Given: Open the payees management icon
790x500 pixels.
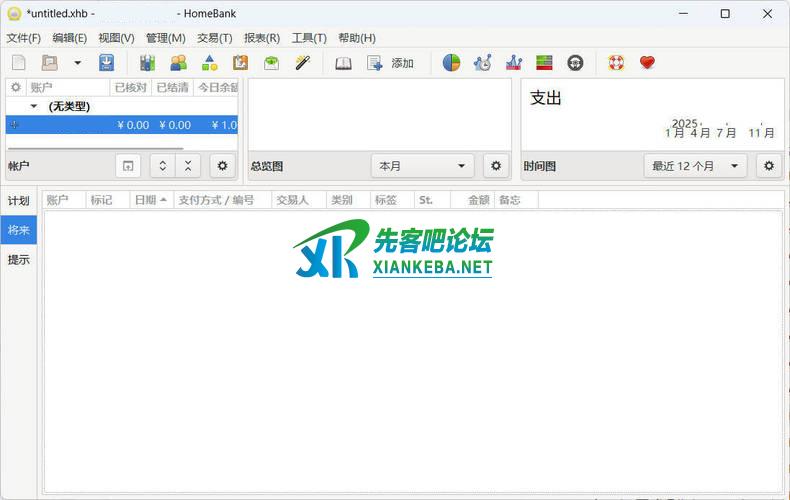Looking at the screenshot, I should [178, 63].
